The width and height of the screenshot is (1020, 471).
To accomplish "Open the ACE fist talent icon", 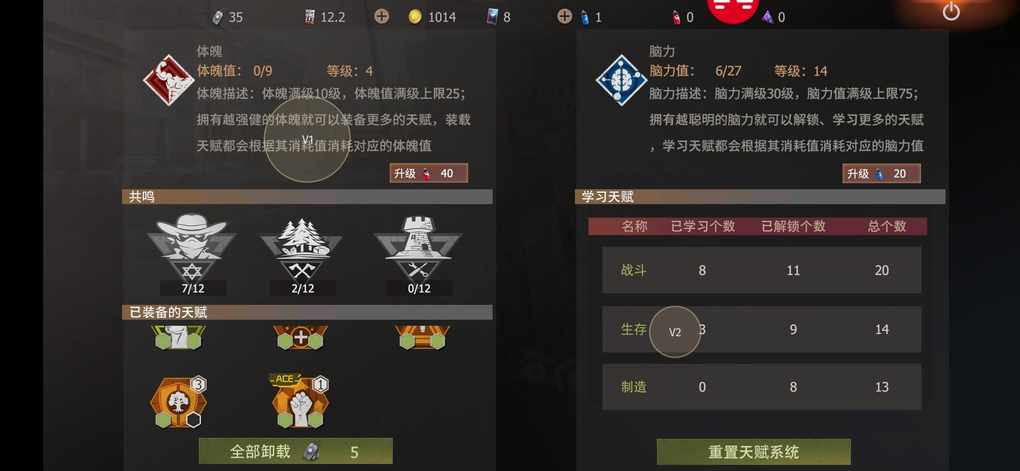I will tap(300, 401).
